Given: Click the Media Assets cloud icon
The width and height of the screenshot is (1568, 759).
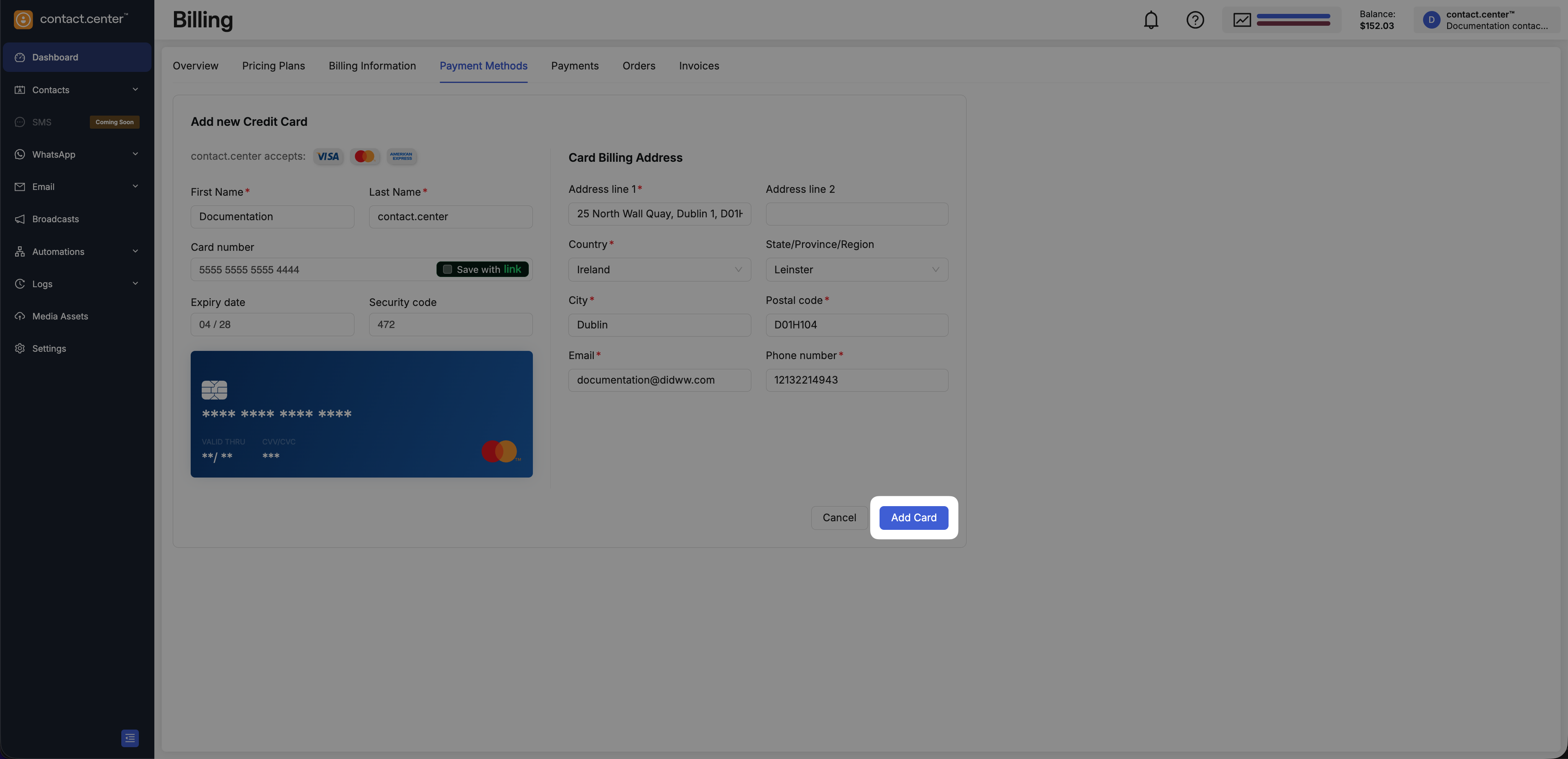Looking at the screenshot, I should click(x=20, y=316).
